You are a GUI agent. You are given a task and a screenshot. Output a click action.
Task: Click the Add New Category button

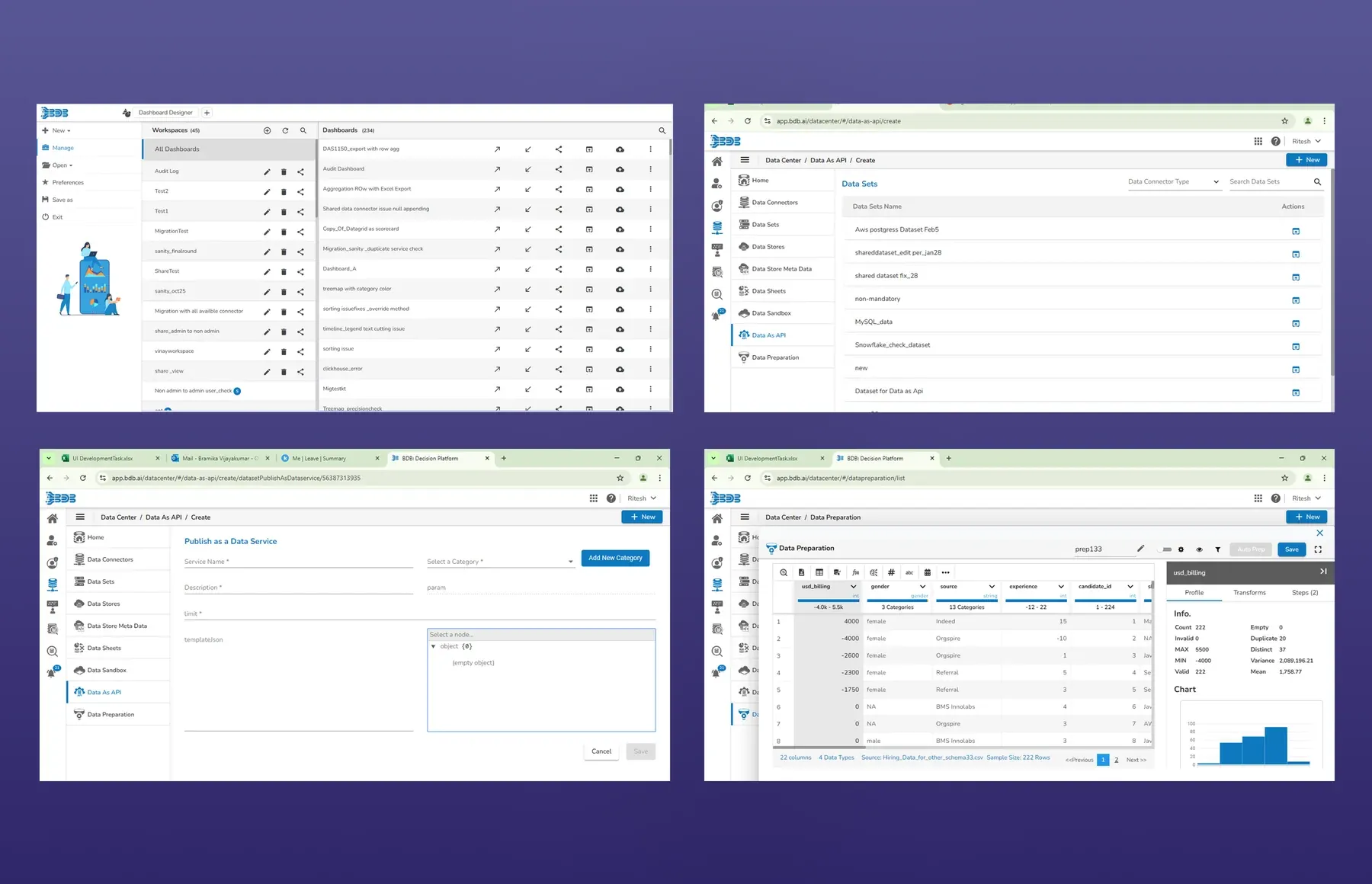click(x=615, y=558)
